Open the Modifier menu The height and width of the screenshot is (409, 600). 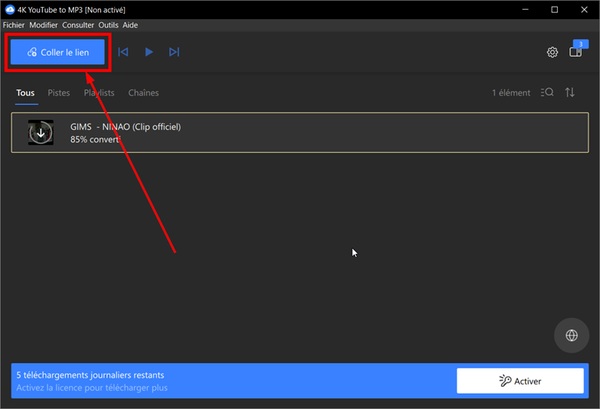click(x=43, y=25)
